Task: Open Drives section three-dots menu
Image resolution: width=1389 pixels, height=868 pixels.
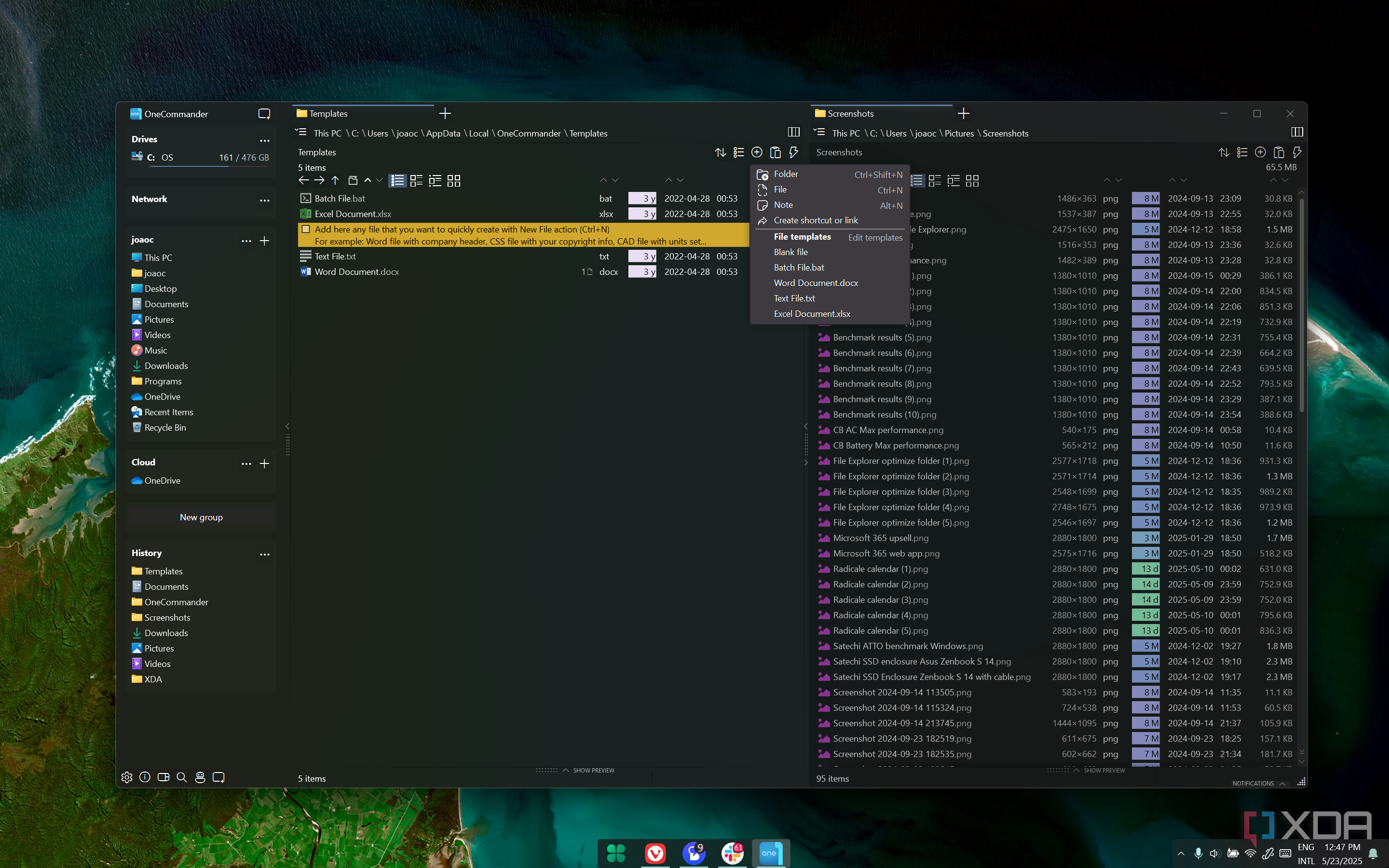Action: coord(265,141)
